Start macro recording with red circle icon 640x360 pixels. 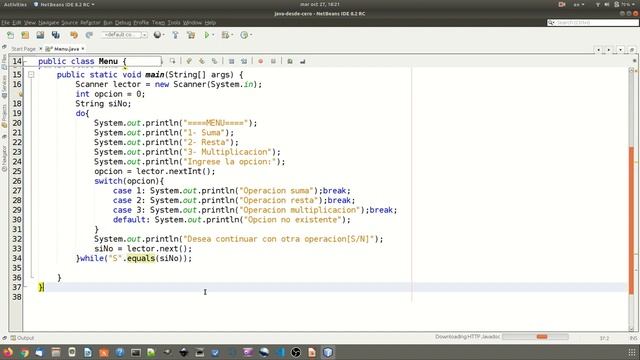pyautogui.click(x=260, y=61)
